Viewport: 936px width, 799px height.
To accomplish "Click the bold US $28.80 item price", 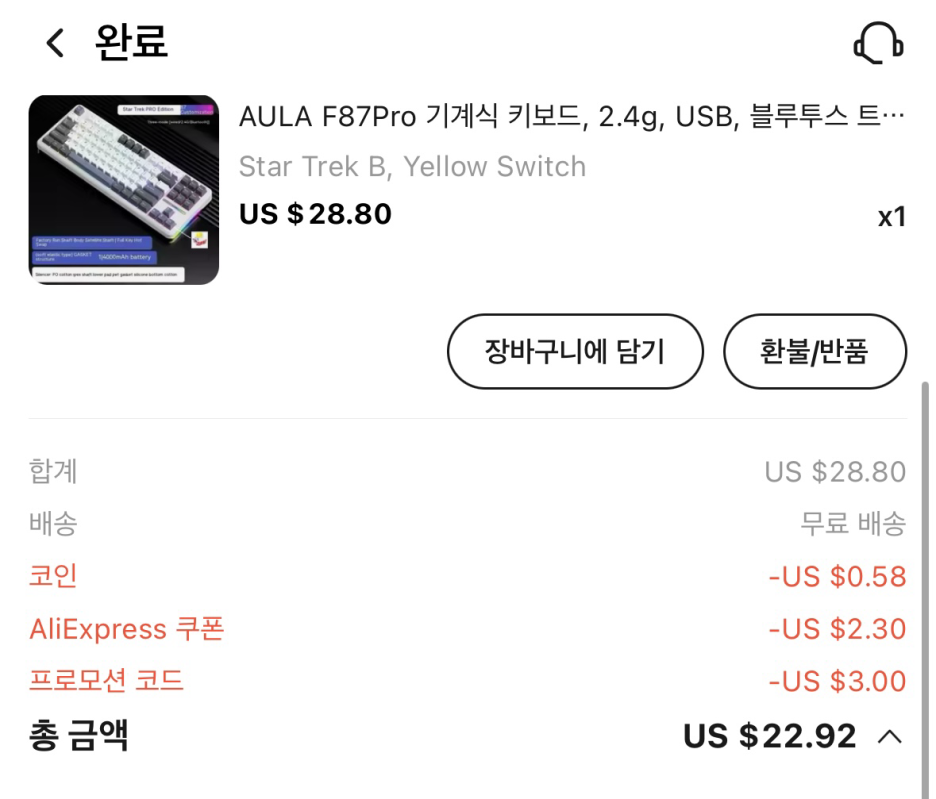I will [315, 214].
